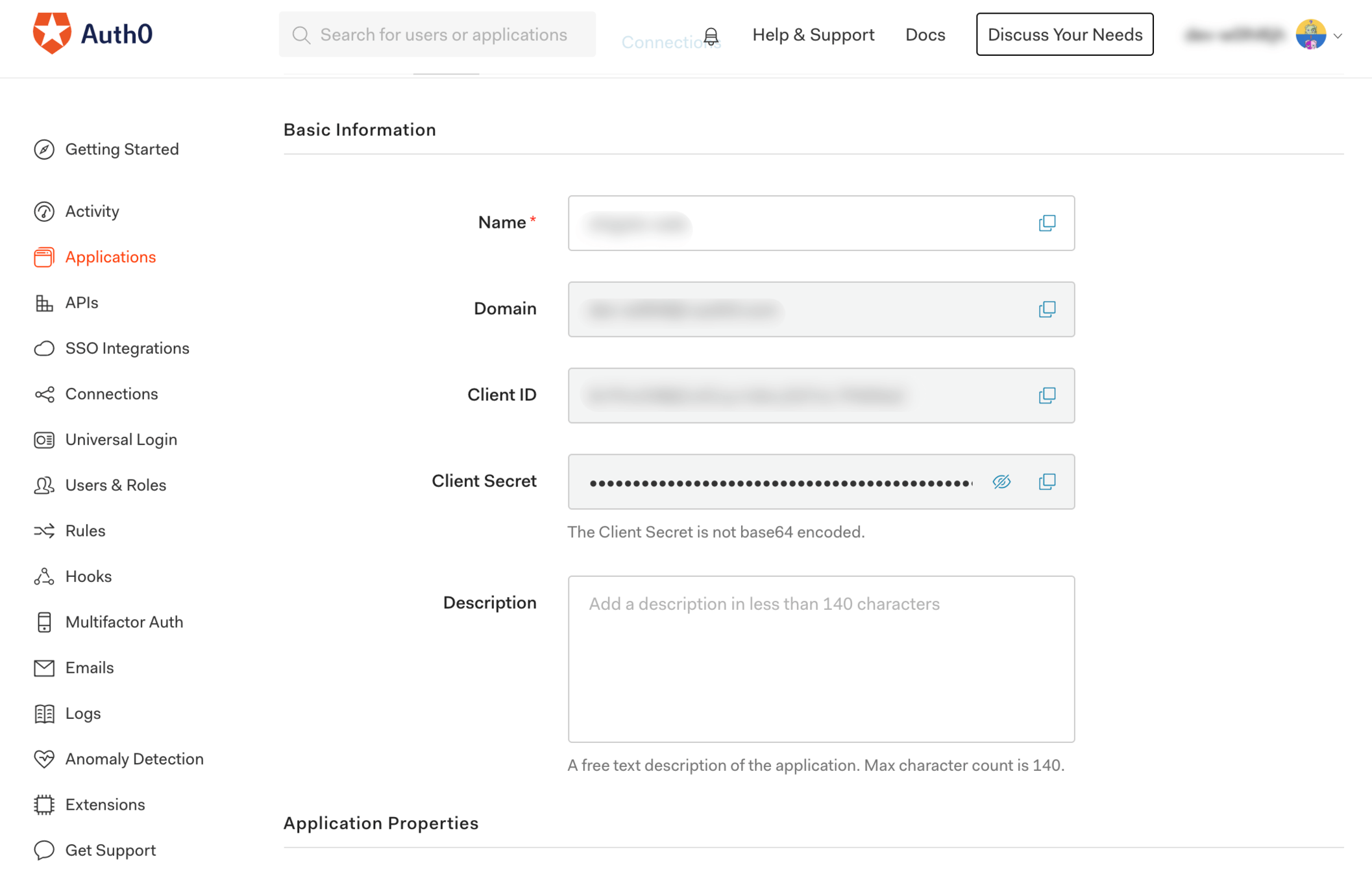Open Anomaly Detection heart icon
1372x876 pixels.
44,759
